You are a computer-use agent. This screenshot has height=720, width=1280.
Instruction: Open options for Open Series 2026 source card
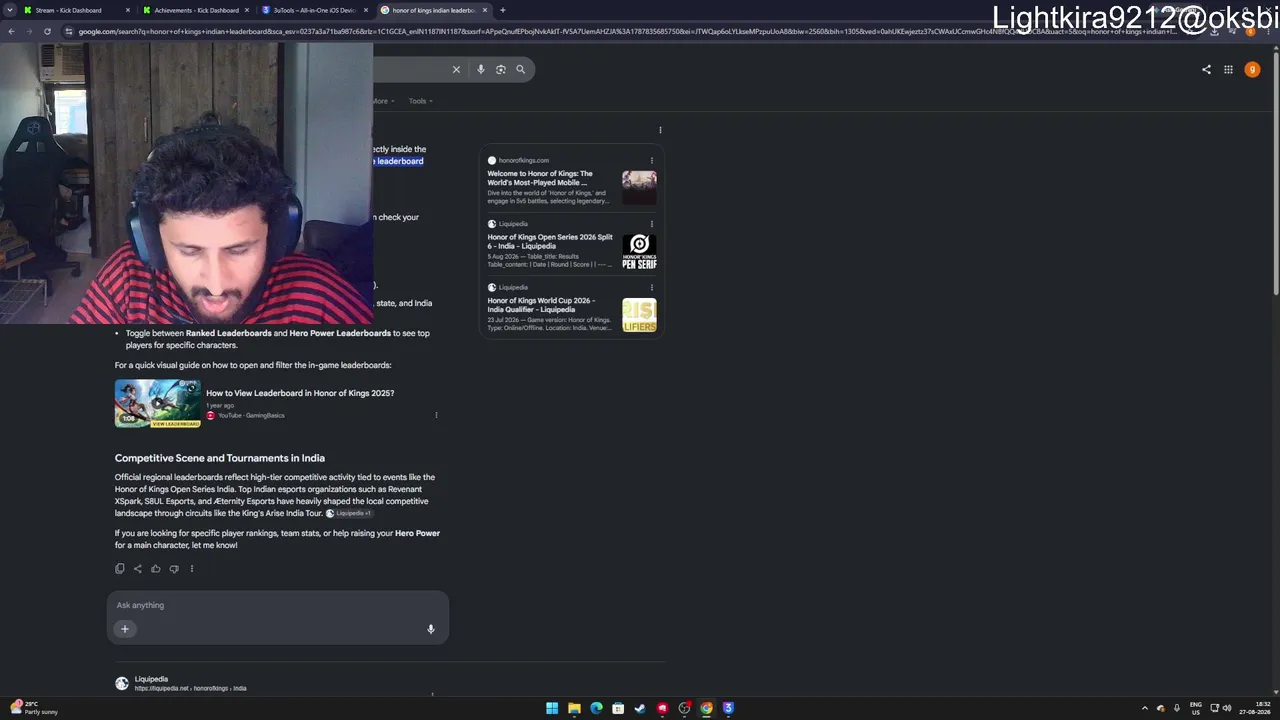tap(652, 224)
